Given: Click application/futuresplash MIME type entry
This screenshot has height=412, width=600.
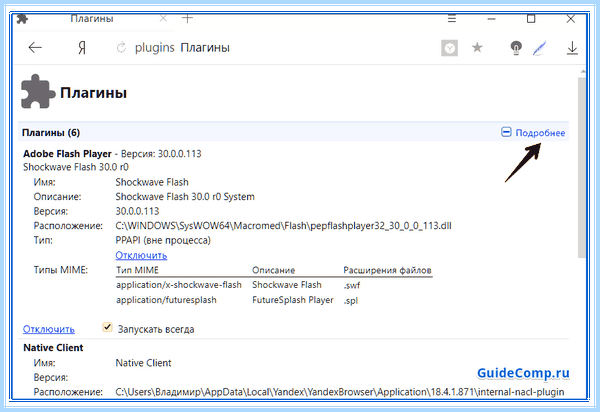Looking at the screenshot, I should coord(166,300).
